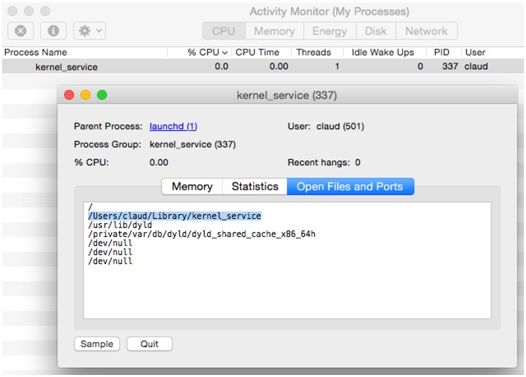Select the kernel_service process row
This screenshot has height=377, width=526.
[x=263, y=66]
